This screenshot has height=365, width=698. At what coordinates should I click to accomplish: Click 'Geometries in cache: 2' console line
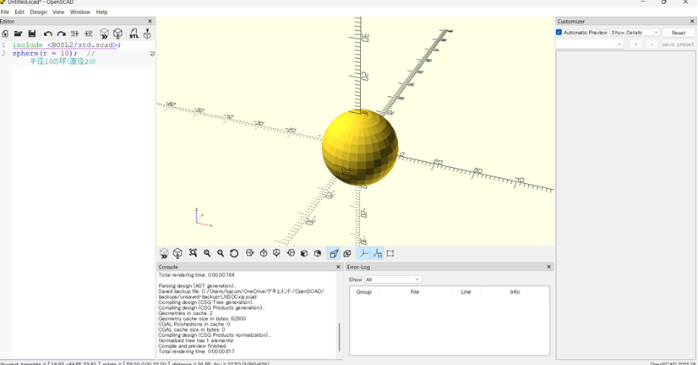click(x=185, y=313)
